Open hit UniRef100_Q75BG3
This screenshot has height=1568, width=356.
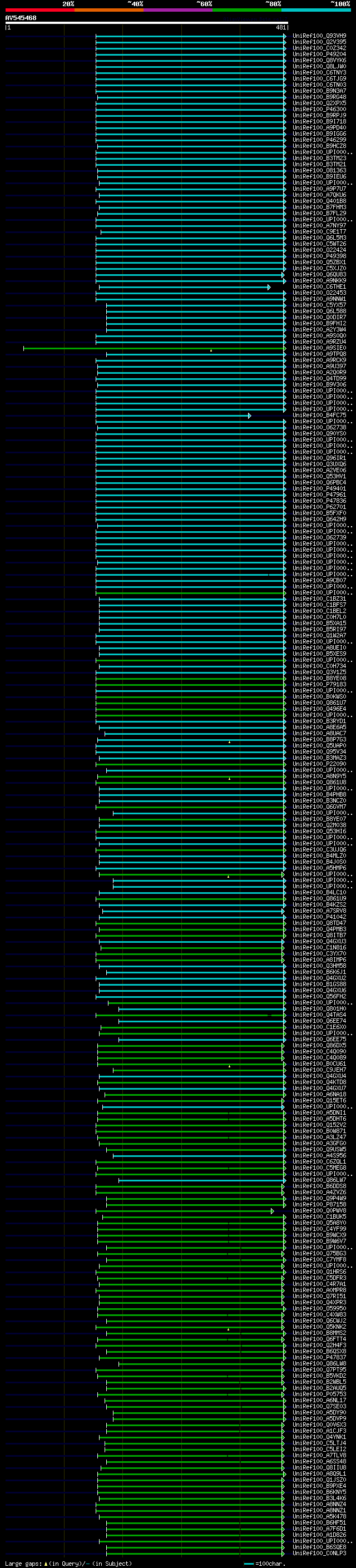(x=319, y=1253)
